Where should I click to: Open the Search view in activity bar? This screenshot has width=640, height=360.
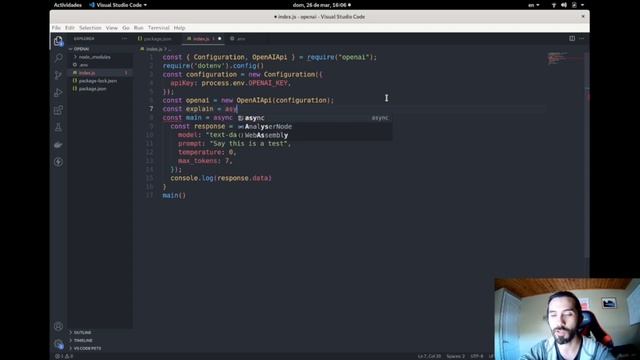pyautogui.click(x=58, y=58)
